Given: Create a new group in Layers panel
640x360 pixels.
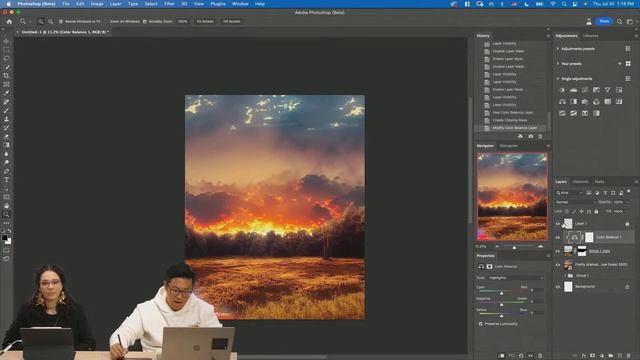Looking at the screenshot, I should coord(611,356).
